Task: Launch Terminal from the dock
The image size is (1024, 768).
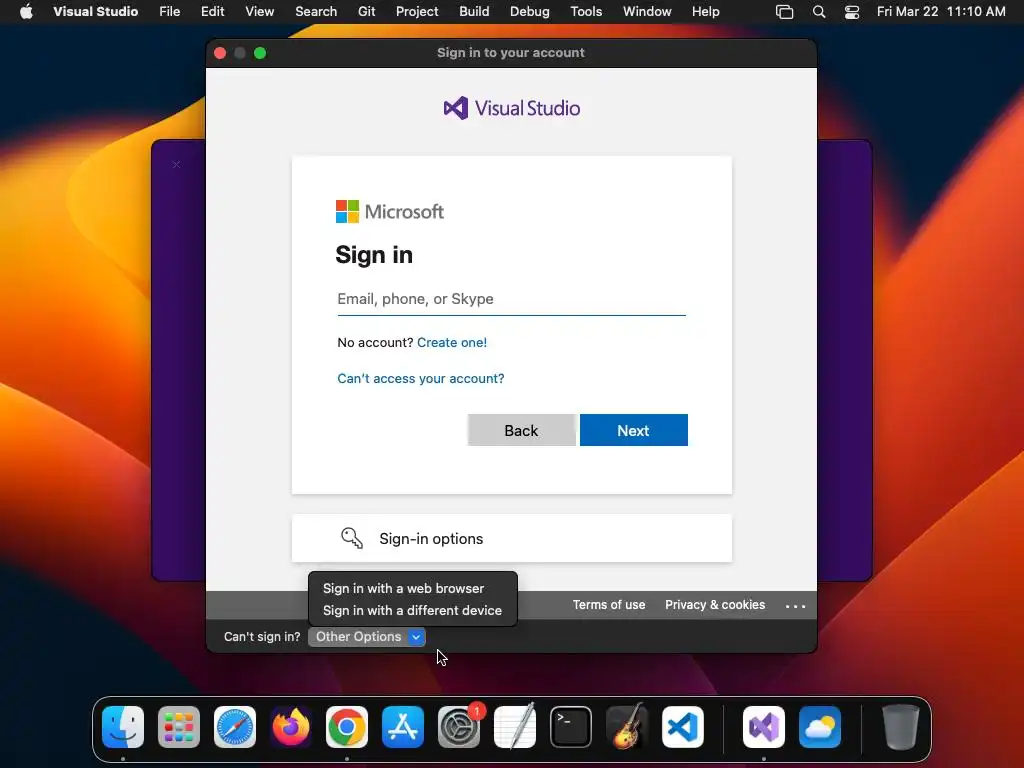Action: (x=571, y=727)
